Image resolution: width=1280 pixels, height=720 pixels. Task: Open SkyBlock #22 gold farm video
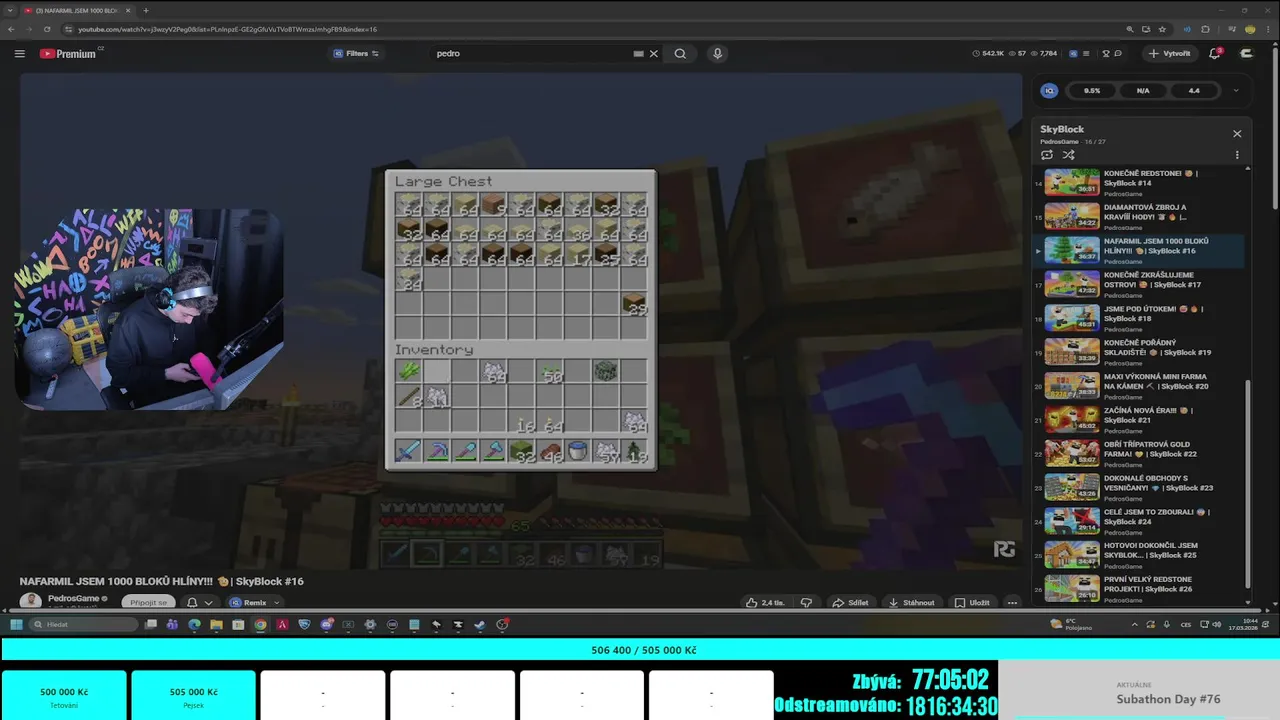click(1140, 453)
